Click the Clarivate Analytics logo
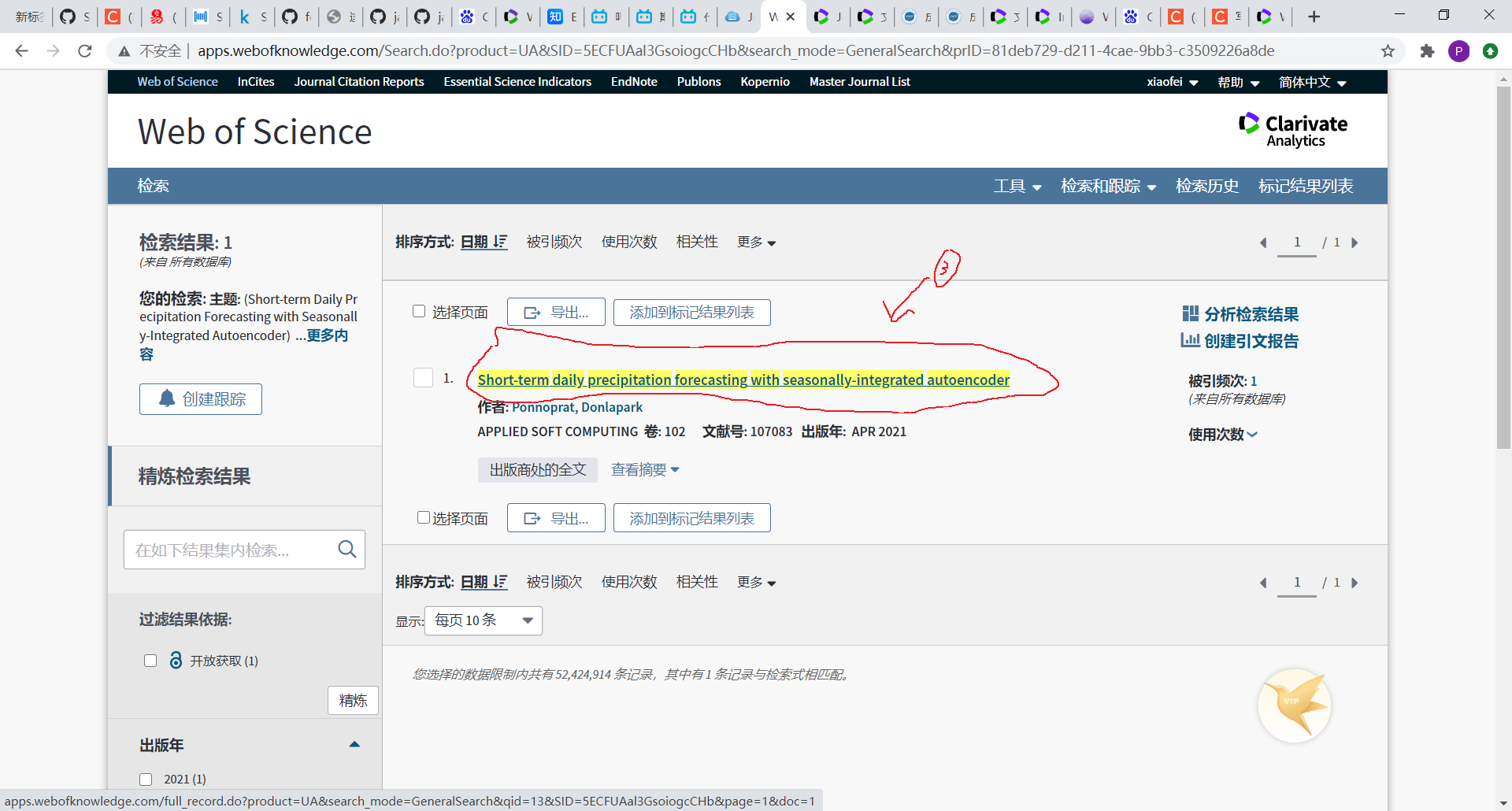Image resolution: width=1512 pixels, height=811 pixels. [1293, 128]
